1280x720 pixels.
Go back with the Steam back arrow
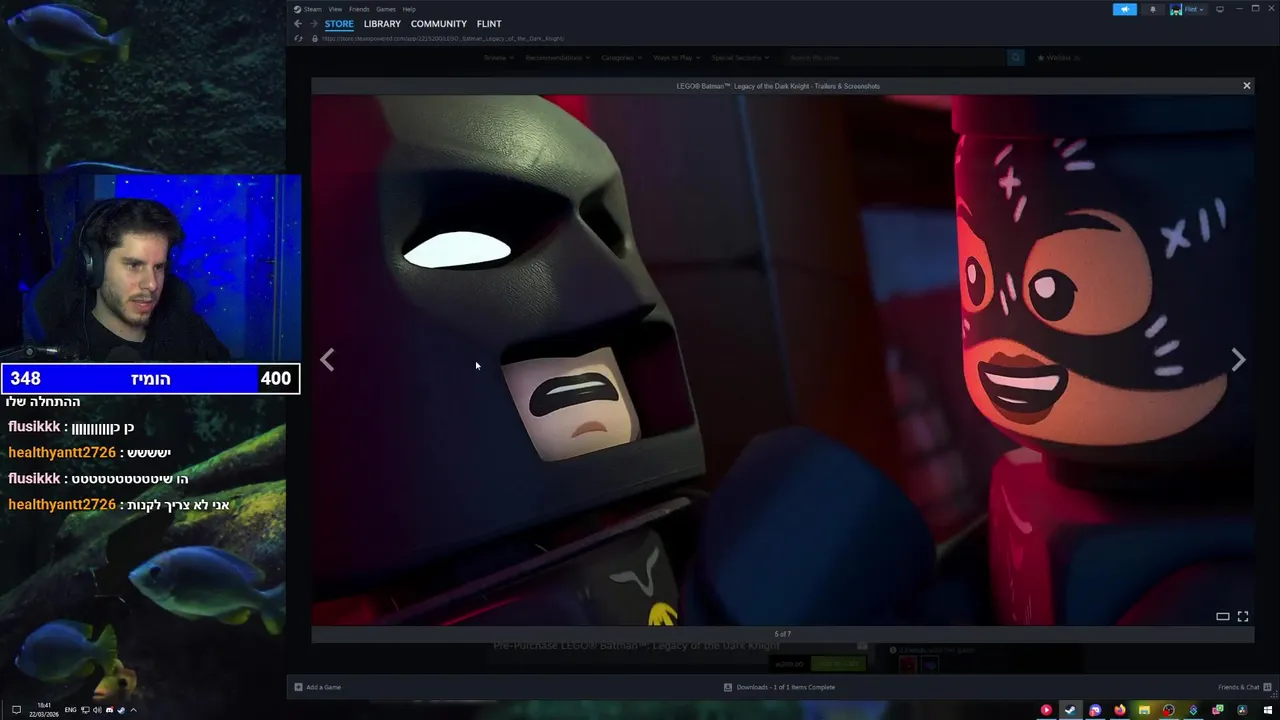[297, 24]
